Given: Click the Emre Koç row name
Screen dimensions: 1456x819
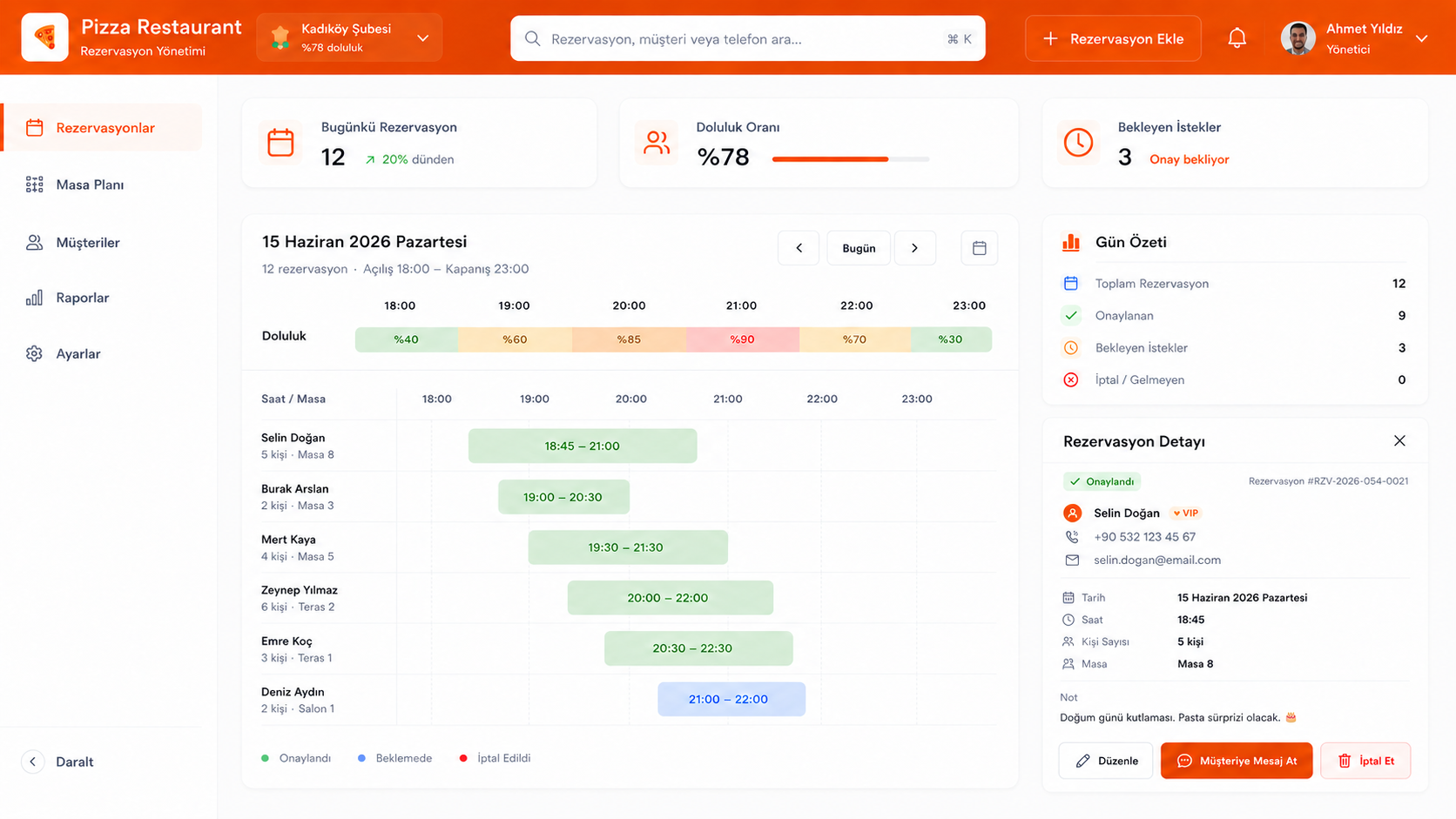Looking at the screenshot, I should pyautogui.click(x=286, y=641).
